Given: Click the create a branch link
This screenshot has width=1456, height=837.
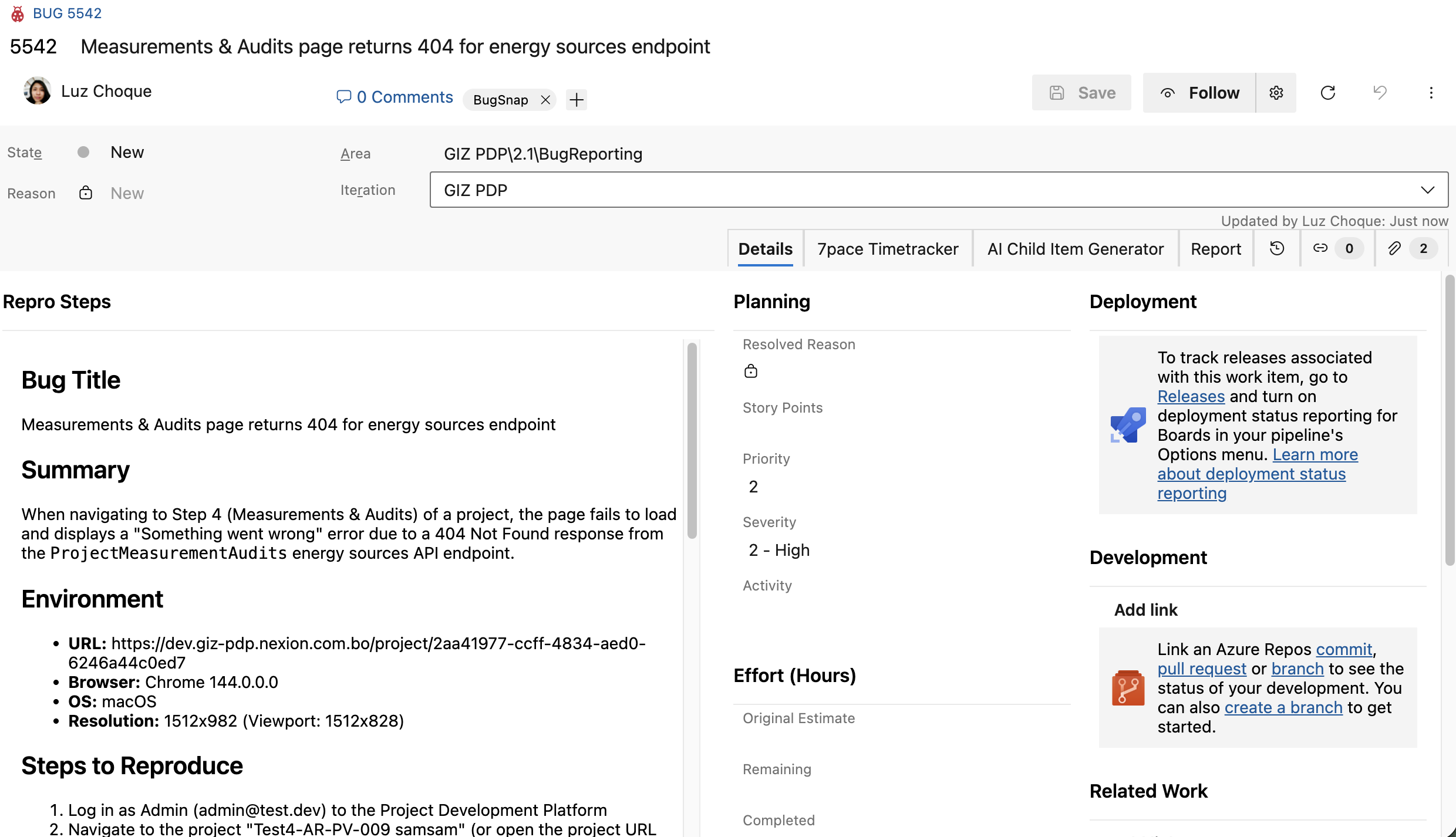Looking at the screenshot, I should tap(1283, 708).
